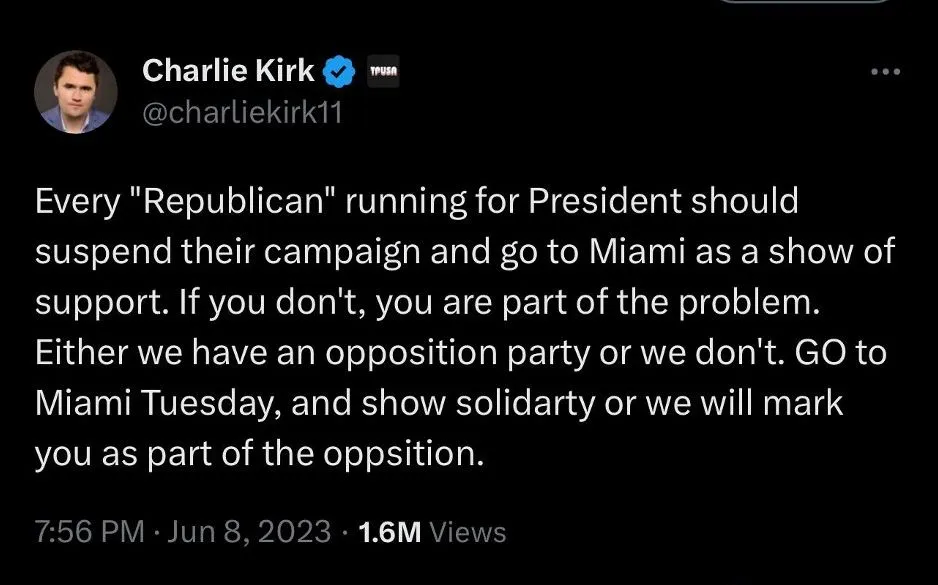Open the more options three-dot menu
938x585 pixels.
click(886, 72)
